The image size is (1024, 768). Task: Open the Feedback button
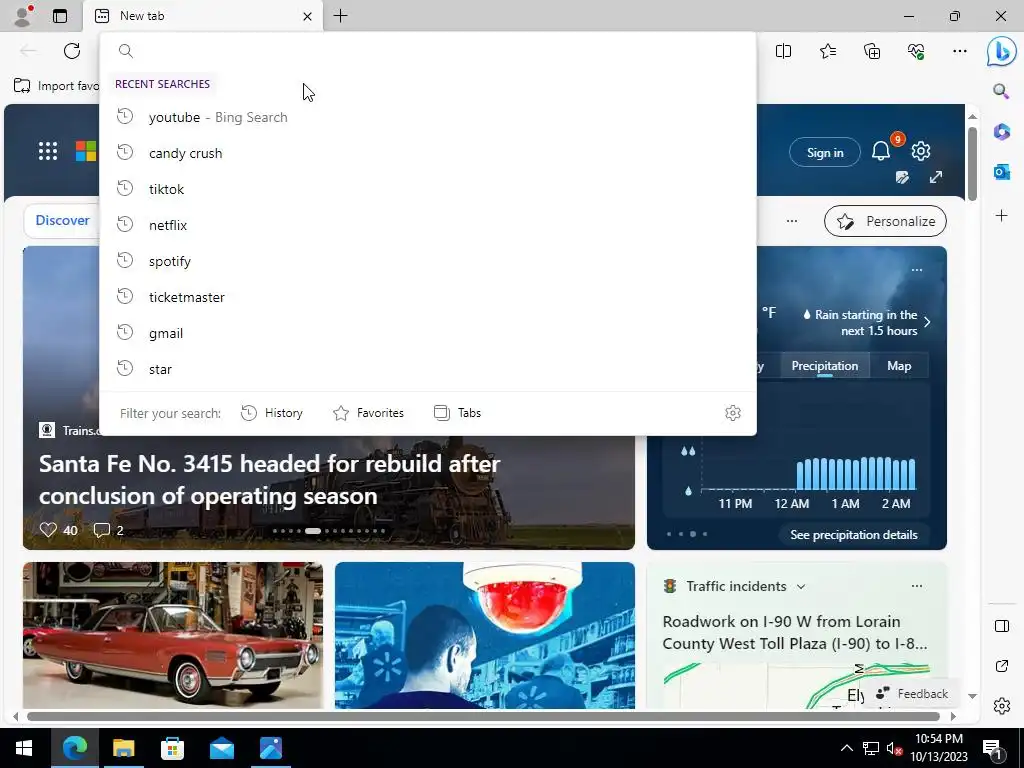(x=912, y=694)
